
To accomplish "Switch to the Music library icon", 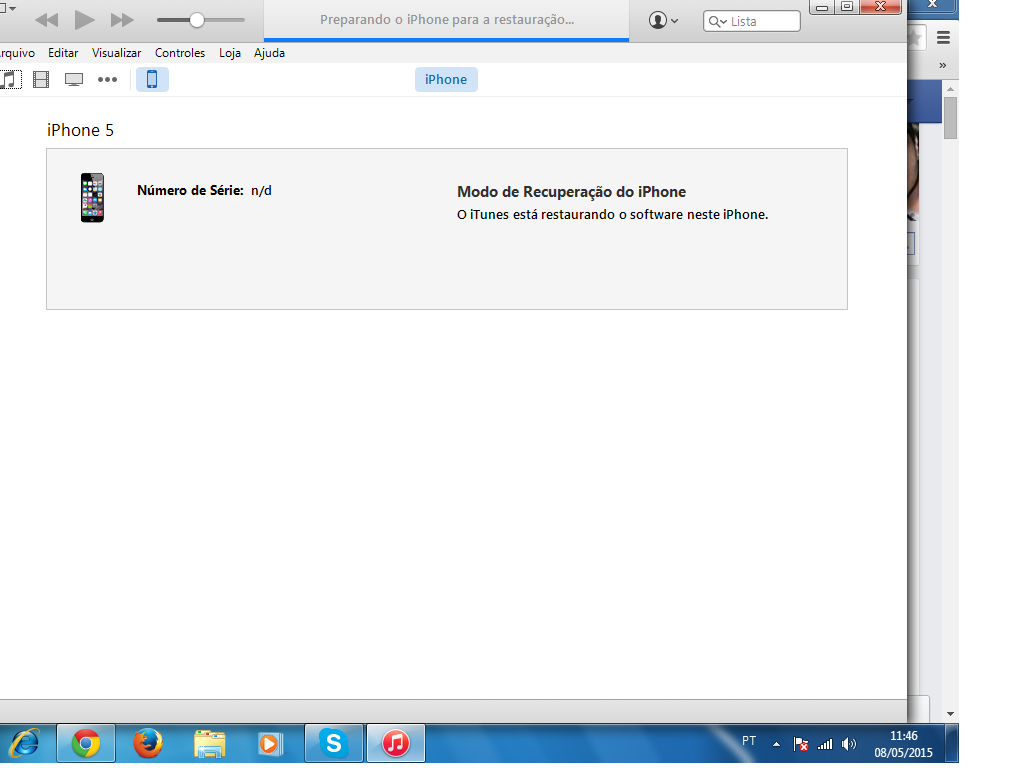I will [10, 80].
